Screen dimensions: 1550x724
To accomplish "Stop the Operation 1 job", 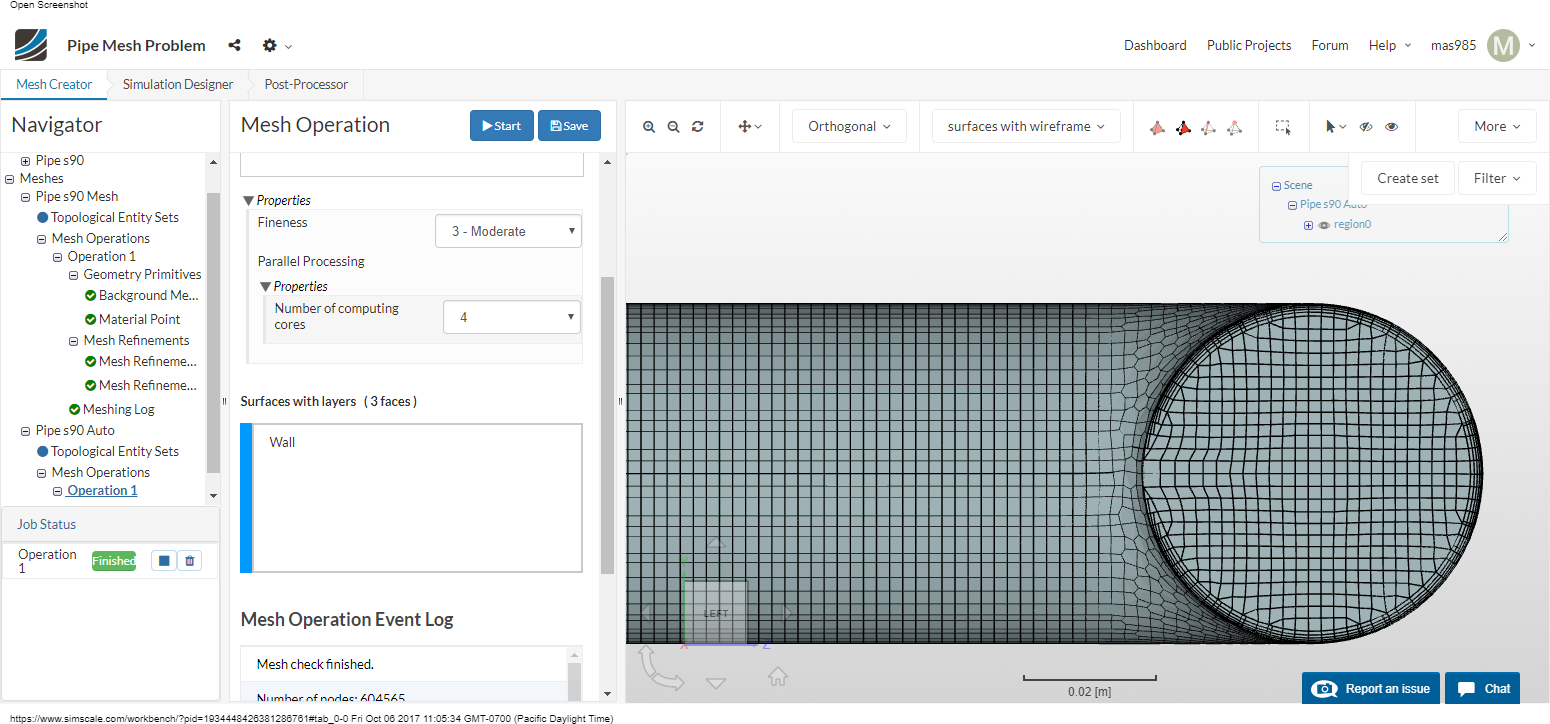I will tap(164, 561).
